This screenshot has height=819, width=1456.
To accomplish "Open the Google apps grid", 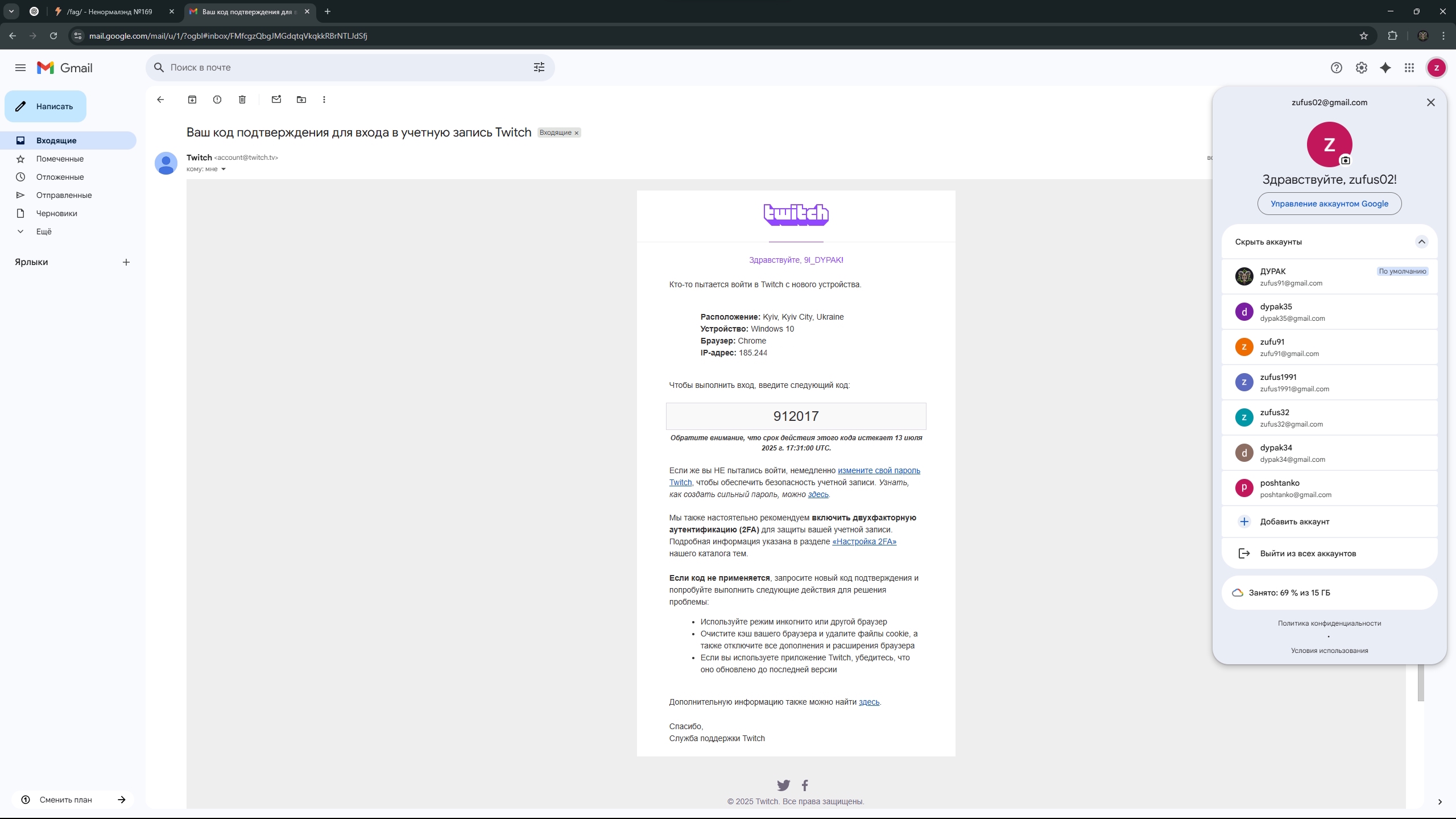I will pos(1409,68).
